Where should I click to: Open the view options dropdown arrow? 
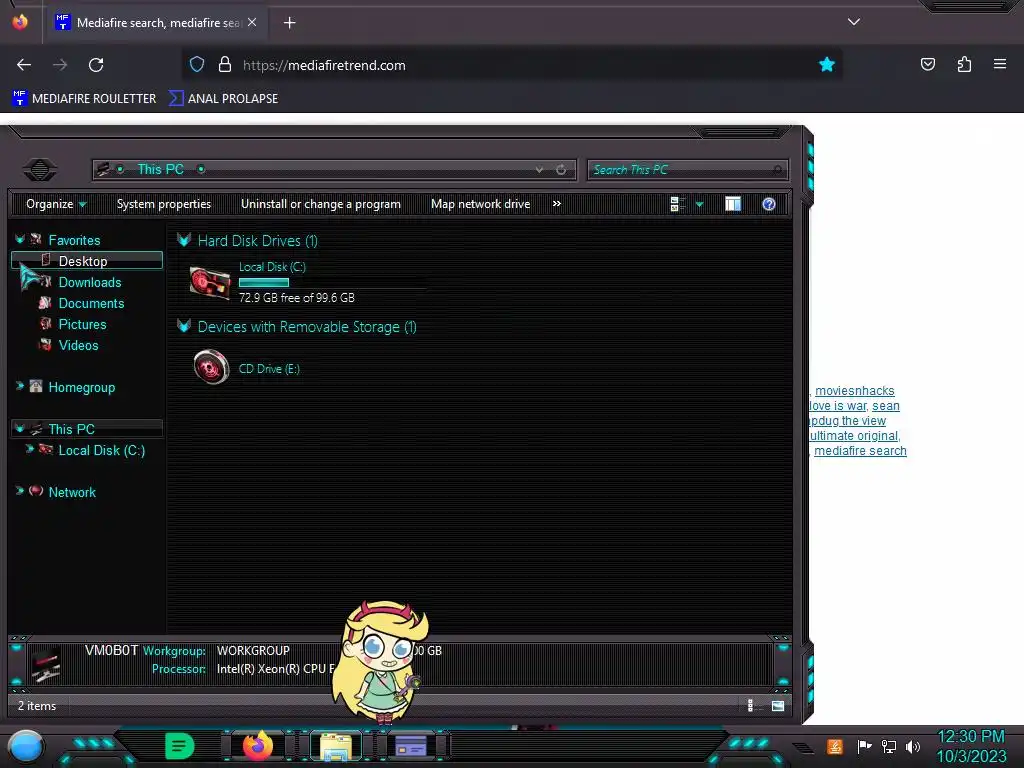(699, 204)
